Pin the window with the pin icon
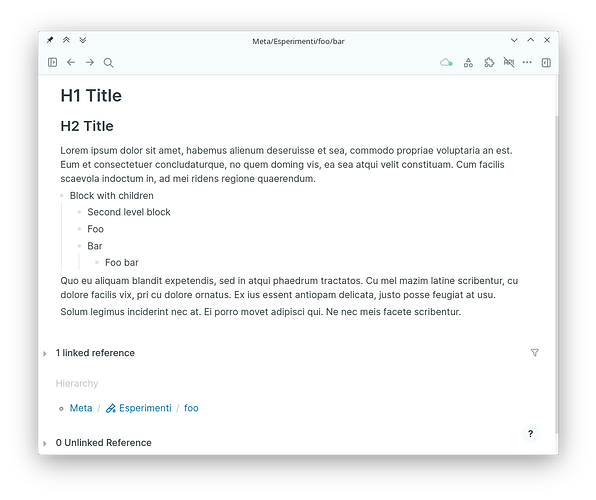This screenshot has width=596, height=500. coord(50,40)
